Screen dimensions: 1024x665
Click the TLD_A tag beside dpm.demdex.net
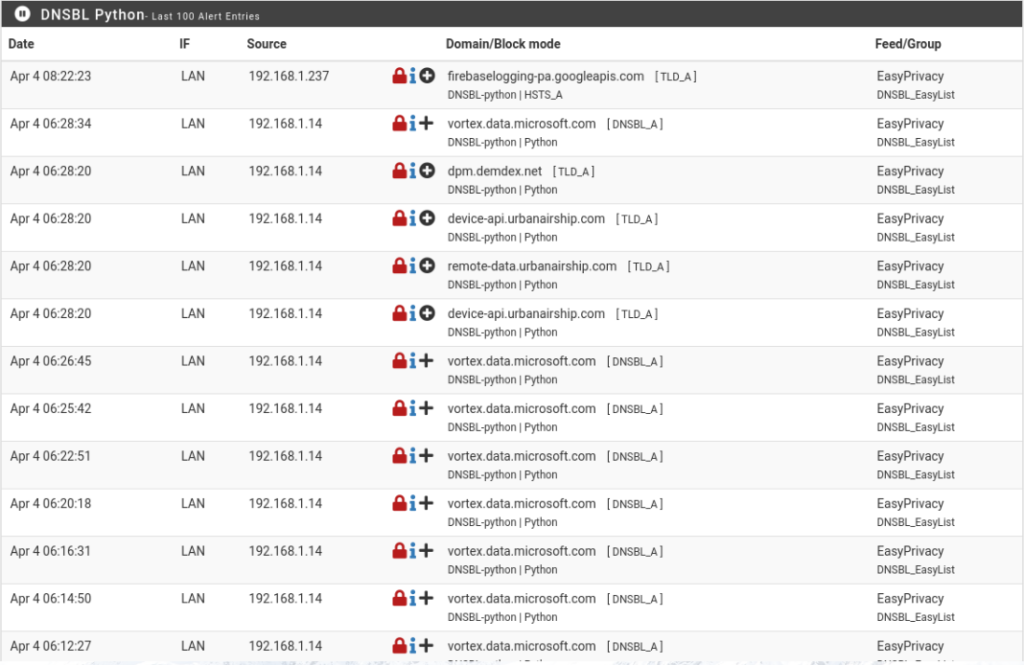[x=573, y=172]
